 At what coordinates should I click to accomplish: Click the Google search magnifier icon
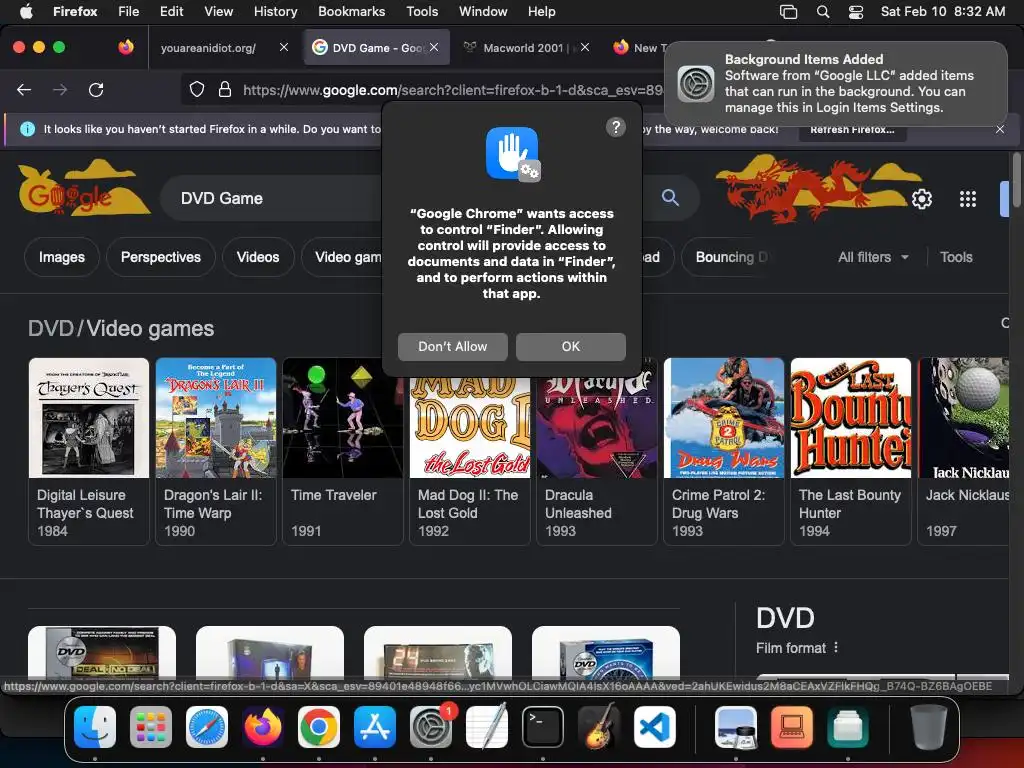pyautogui.click(x=670, y=197)
